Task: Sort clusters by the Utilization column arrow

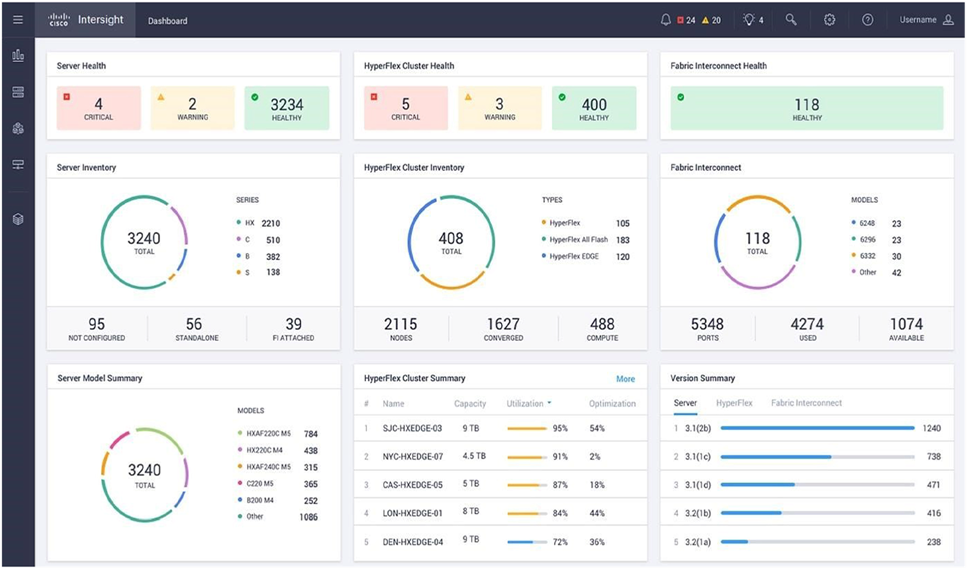Action: (x=548, y=404)
